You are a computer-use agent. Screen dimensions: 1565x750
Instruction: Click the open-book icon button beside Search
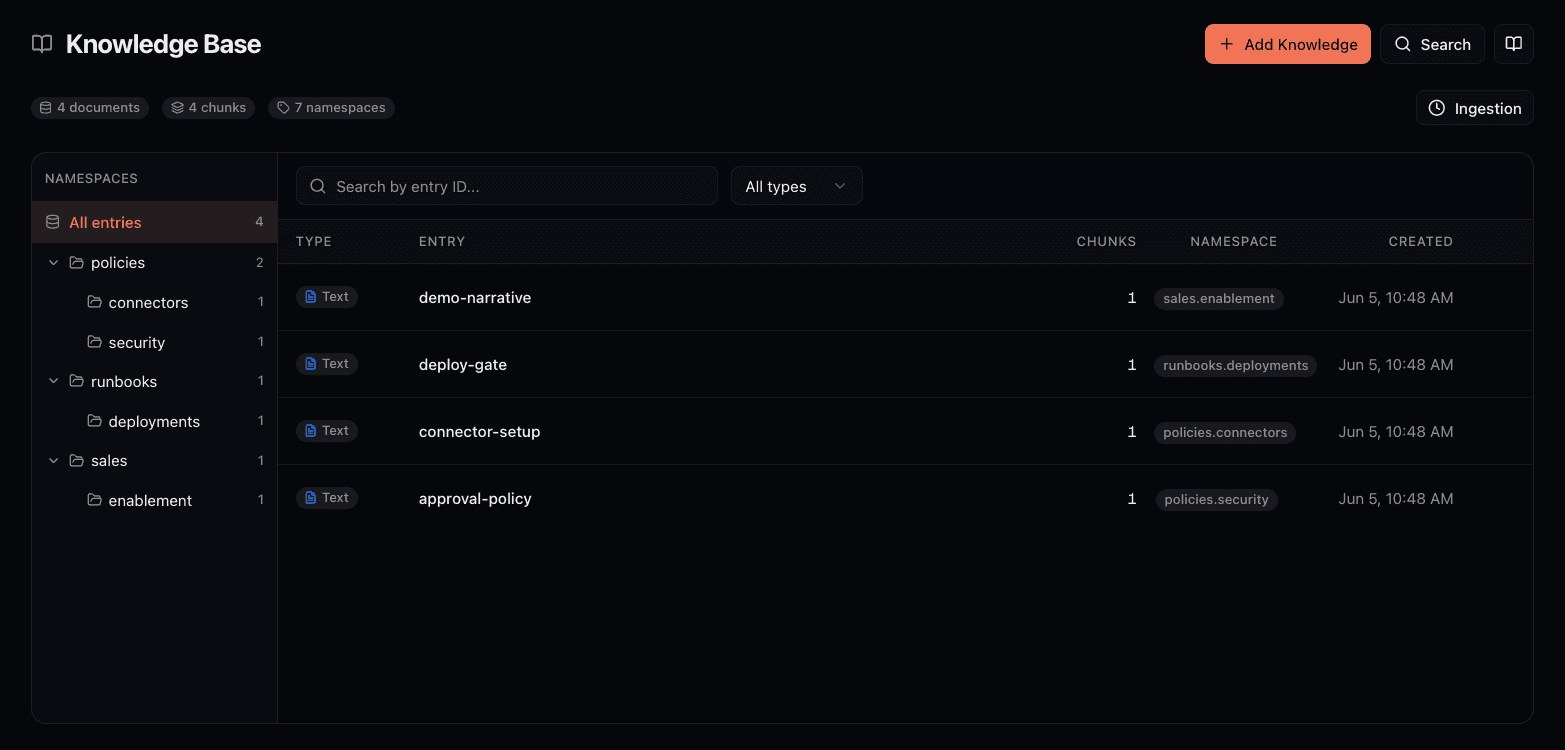click(x=1514, y=44)
